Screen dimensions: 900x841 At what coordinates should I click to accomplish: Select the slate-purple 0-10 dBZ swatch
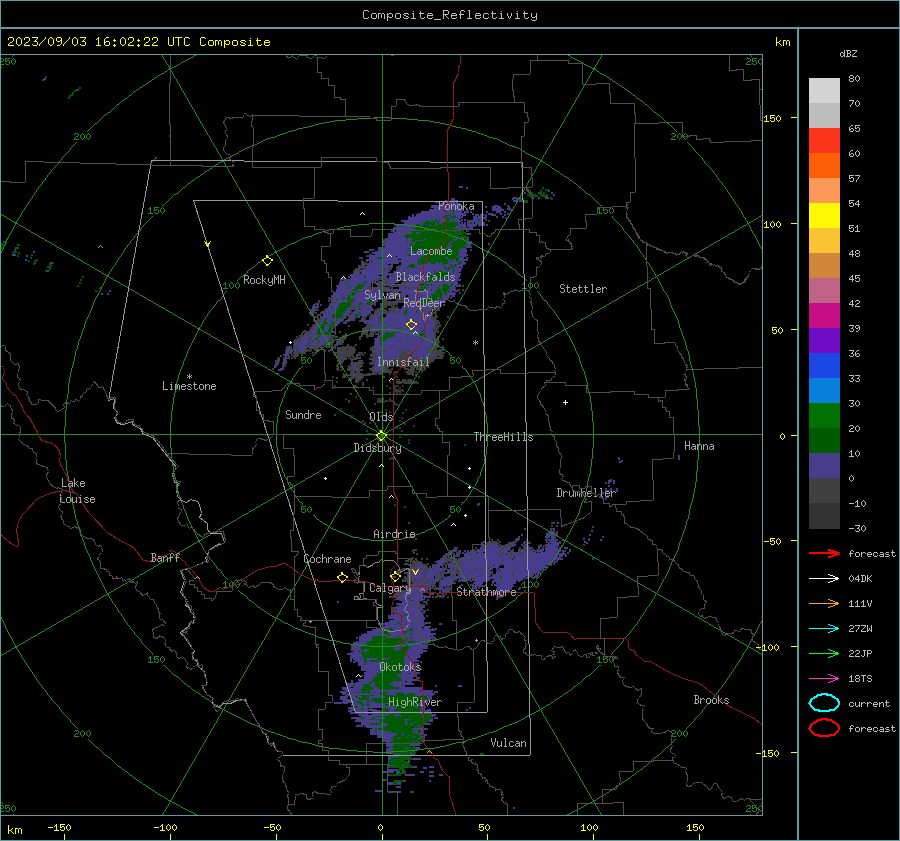click(x=824, y=466)
